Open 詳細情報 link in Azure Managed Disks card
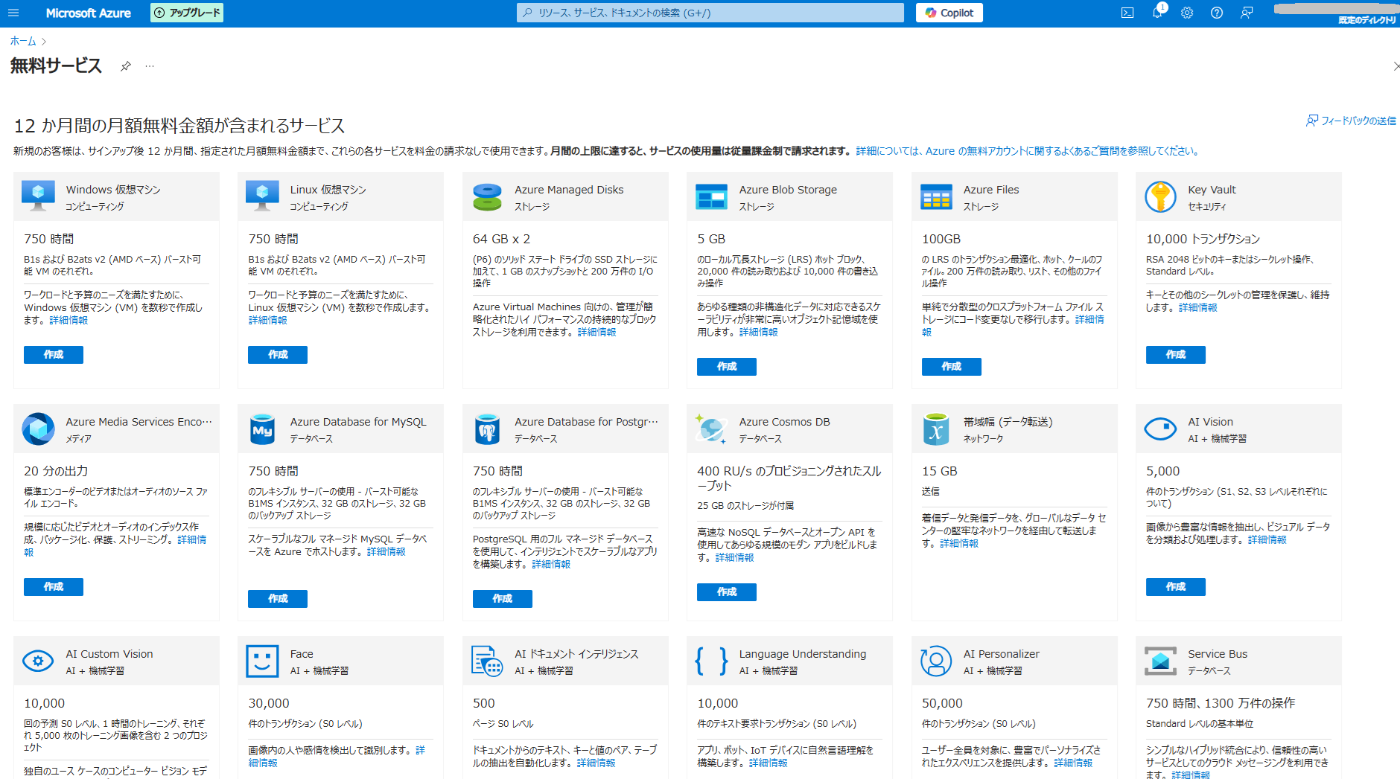 coord(596,332)
